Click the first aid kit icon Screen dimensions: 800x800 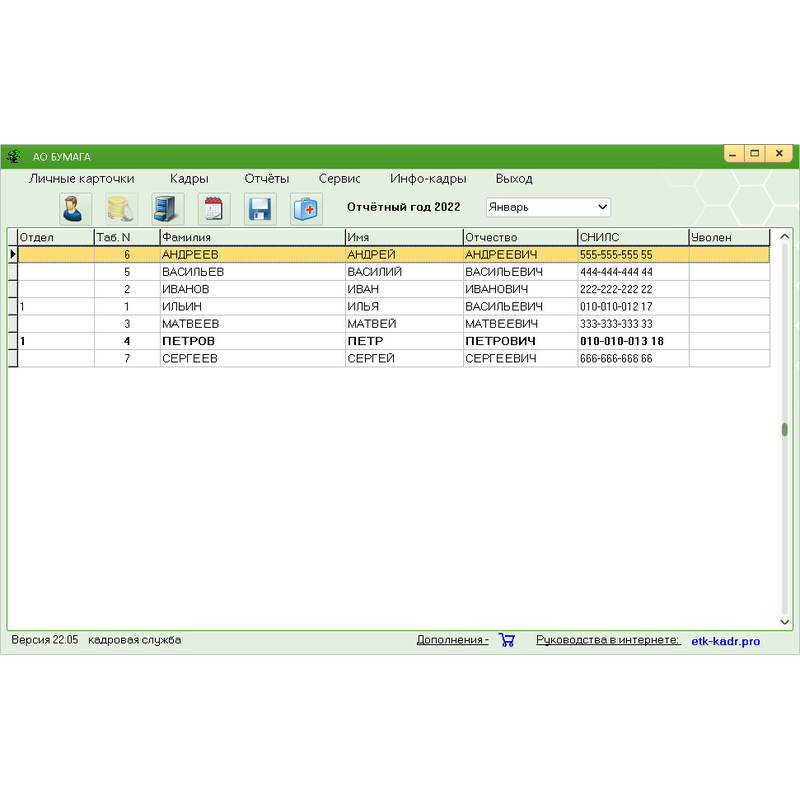[306, 208]
